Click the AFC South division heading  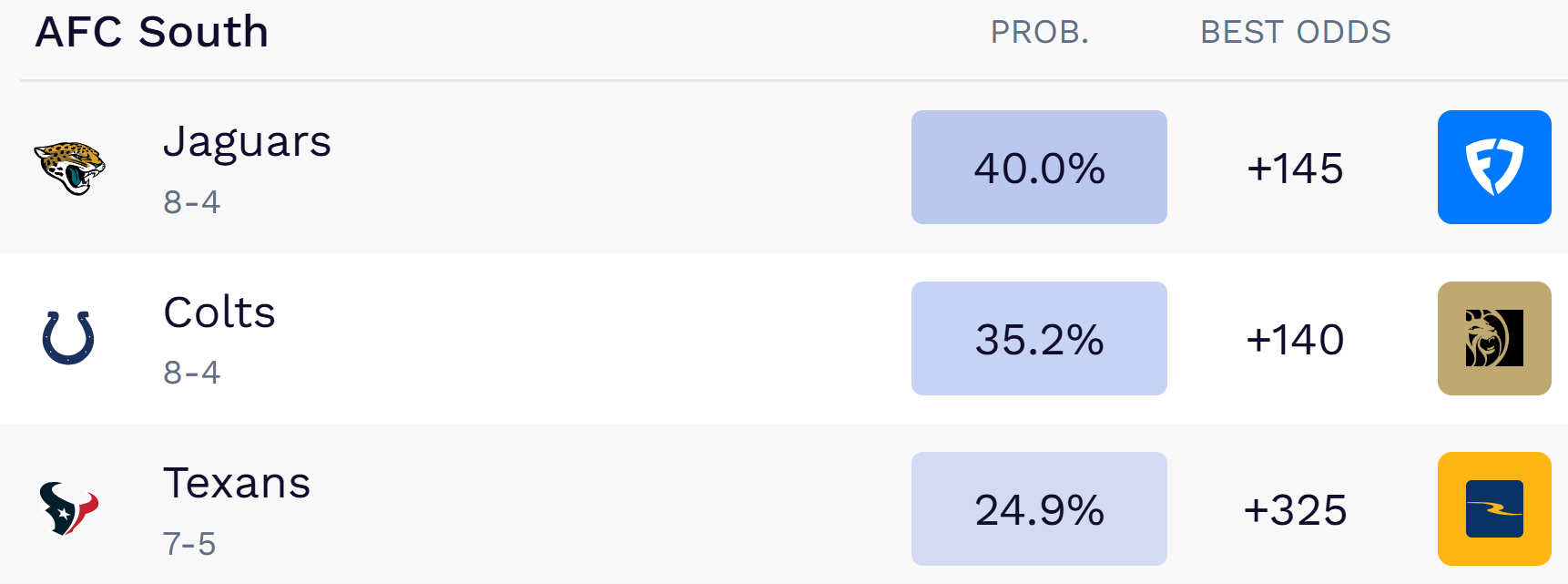tap(152, 32)
